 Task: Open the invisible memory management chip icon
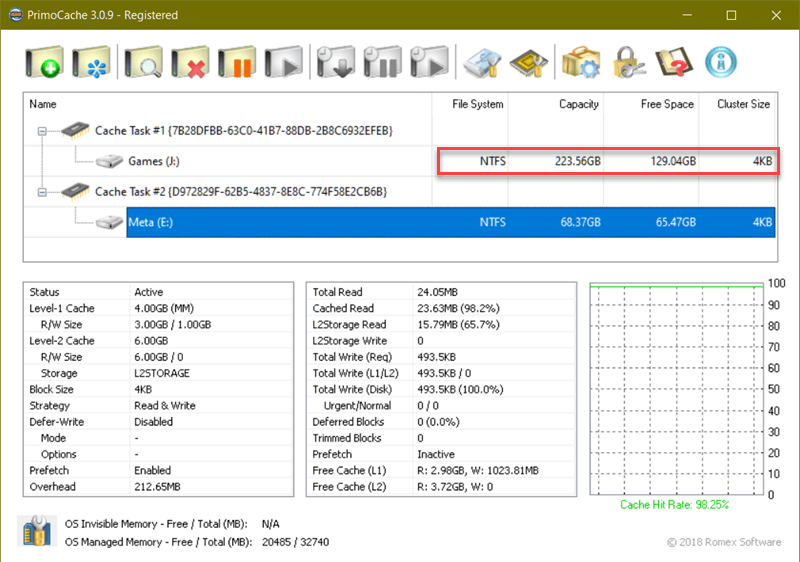(529, 63)
